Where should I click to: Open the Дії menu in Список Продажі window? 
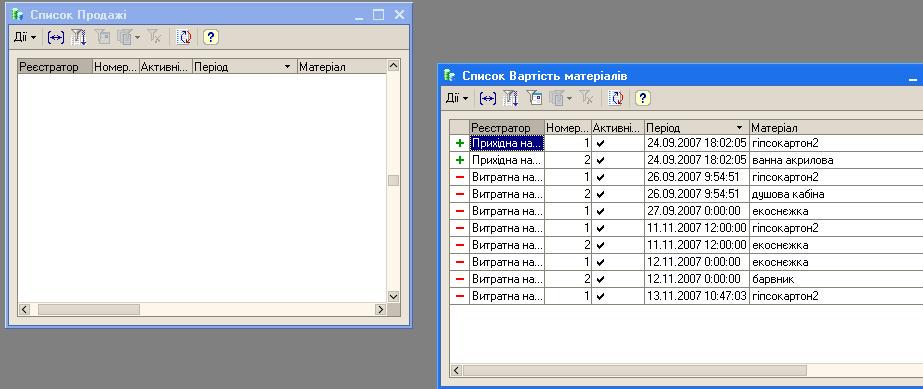point(25,37)
